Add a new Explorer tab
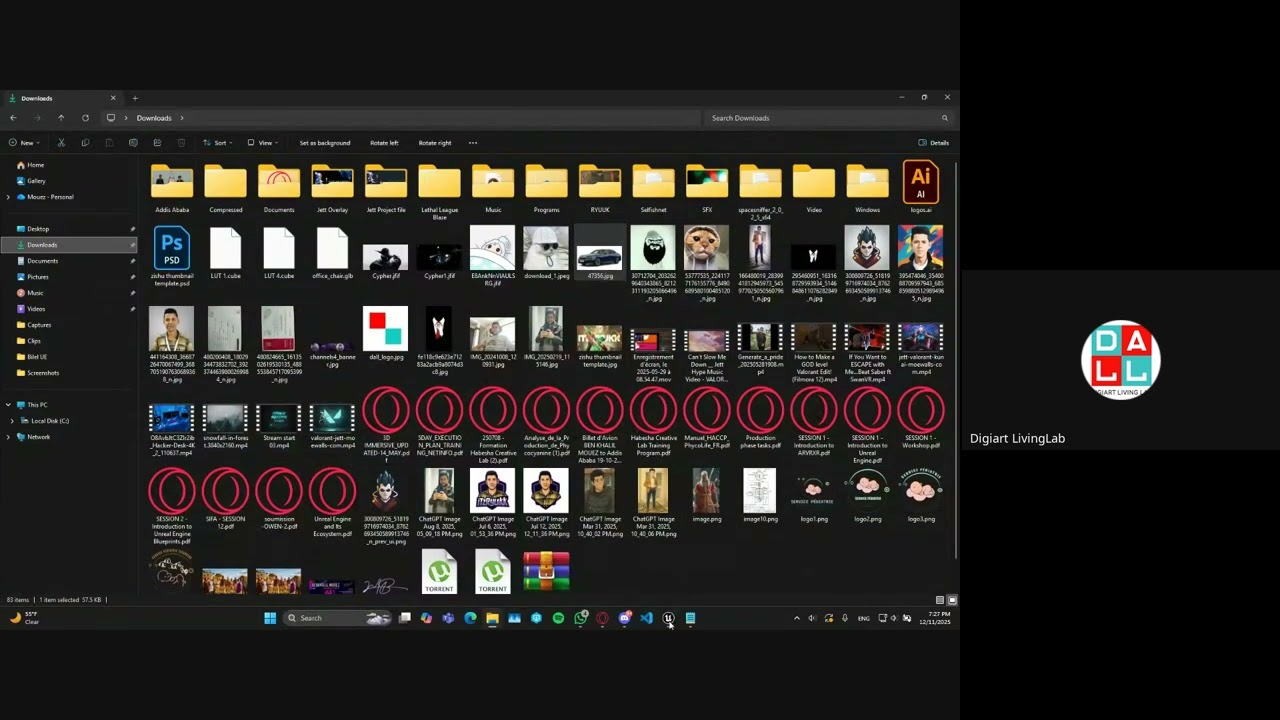Screen dimensions: 1280x720 click(135, 98)
